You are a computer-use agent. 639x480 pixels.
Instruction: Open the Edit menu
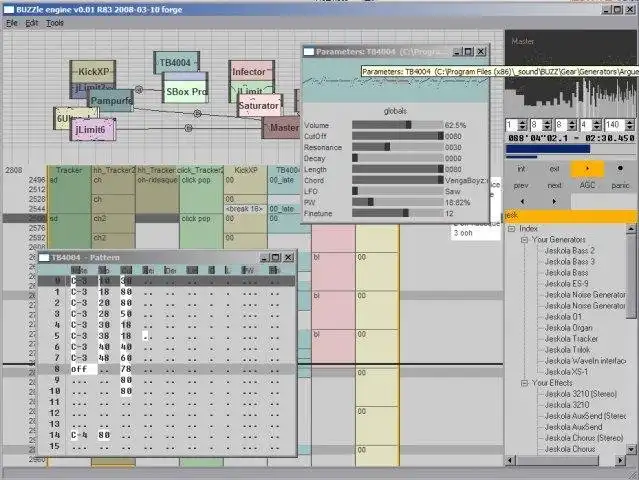click(31, 23)
